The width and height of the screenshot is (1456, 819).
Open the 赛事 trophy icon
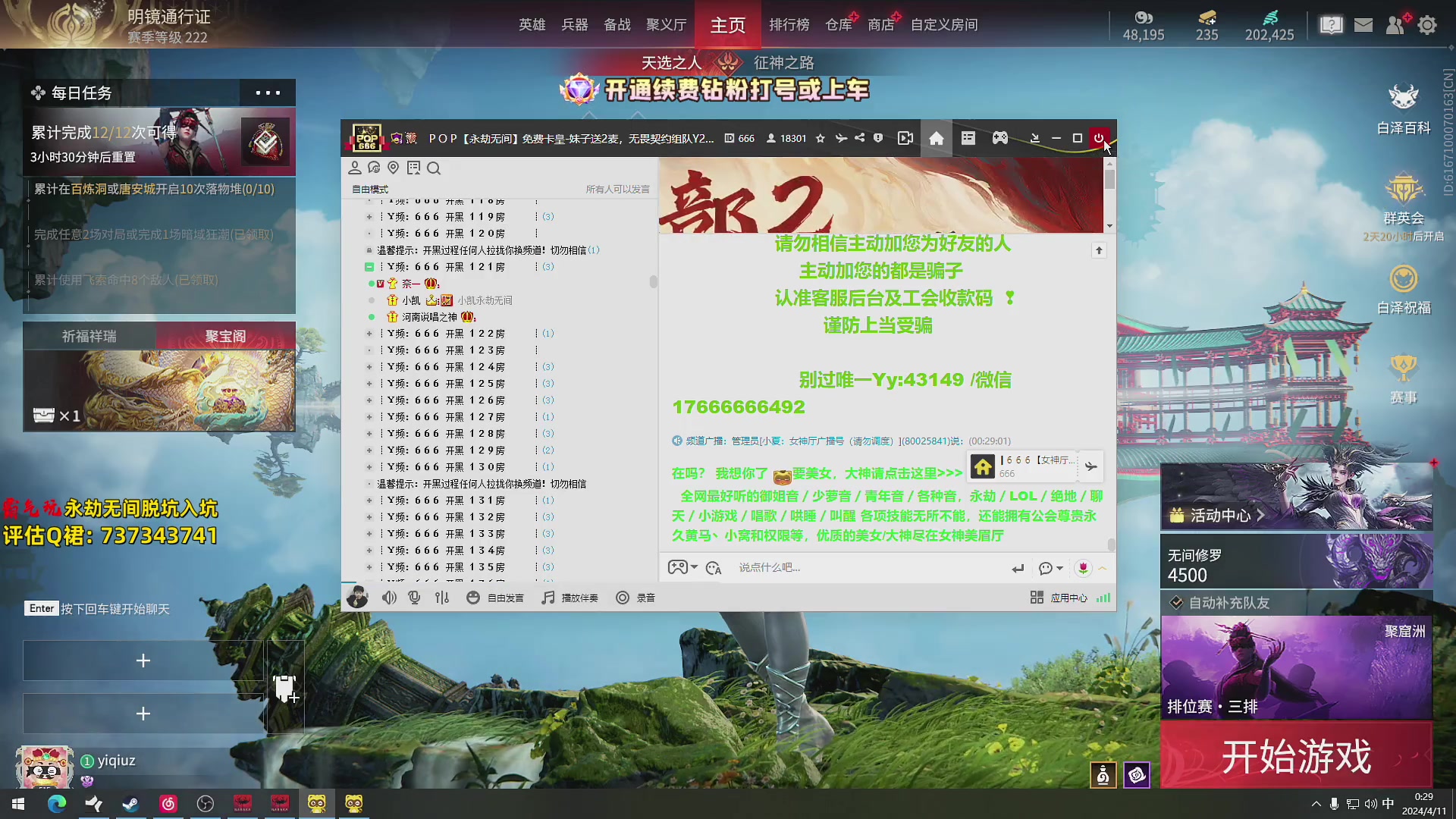click(1404, 379)
